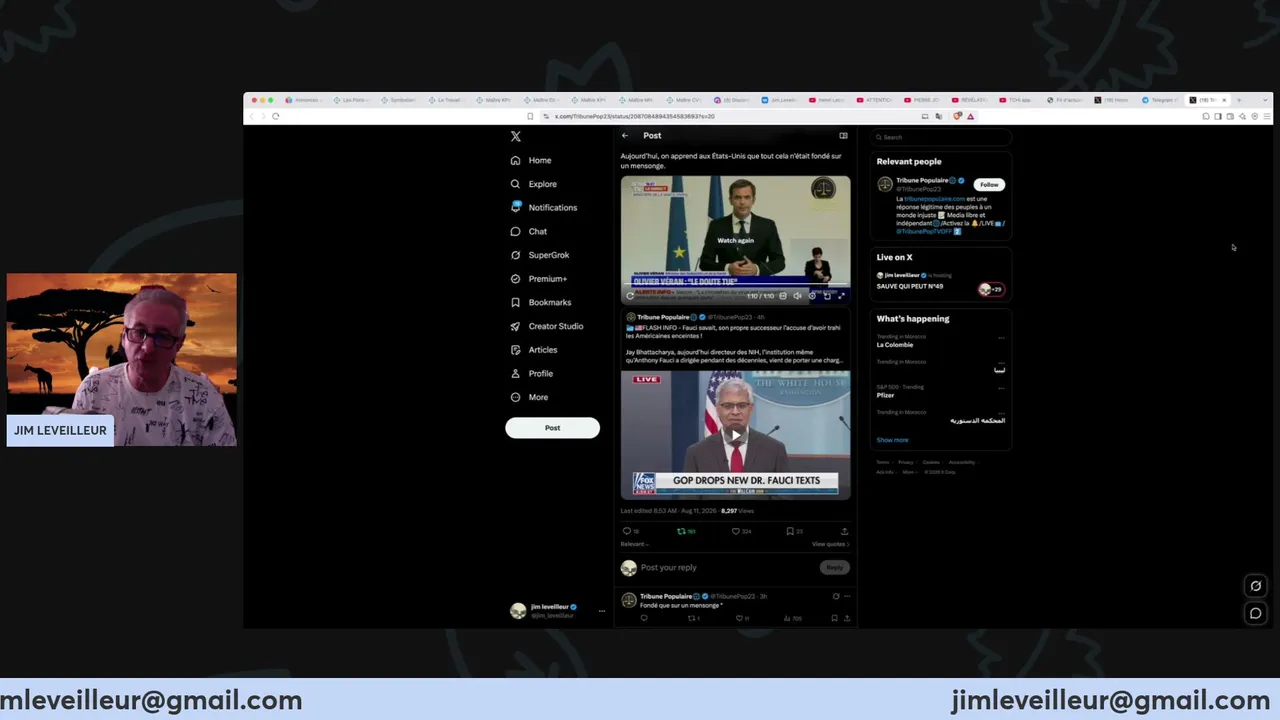The height and width of the screenshot is (720, 1280).
Task: Mute the Olivier Véran video
Action: [797, 296]
